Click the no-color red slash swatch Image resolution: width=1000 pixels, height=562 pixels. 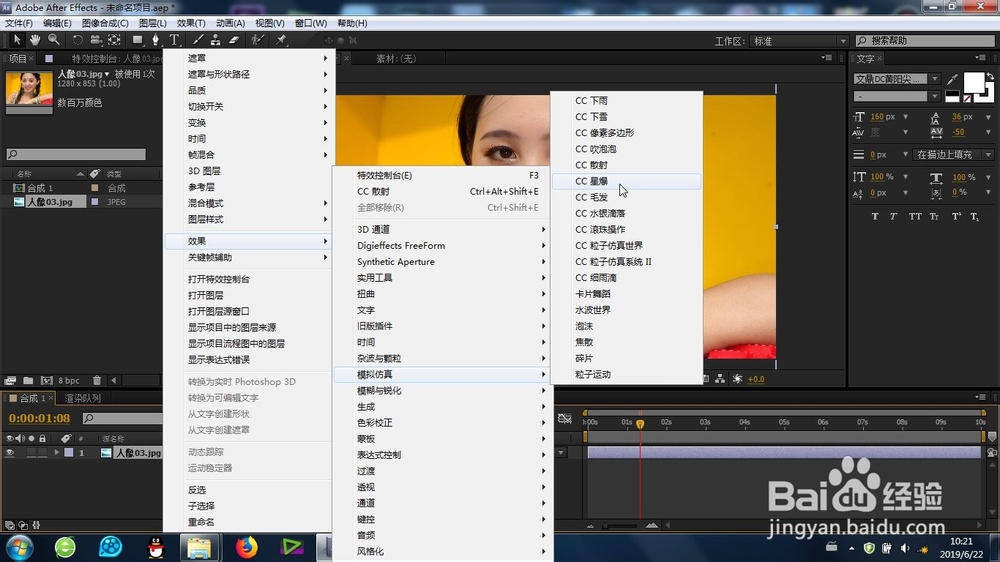[967, 98]
